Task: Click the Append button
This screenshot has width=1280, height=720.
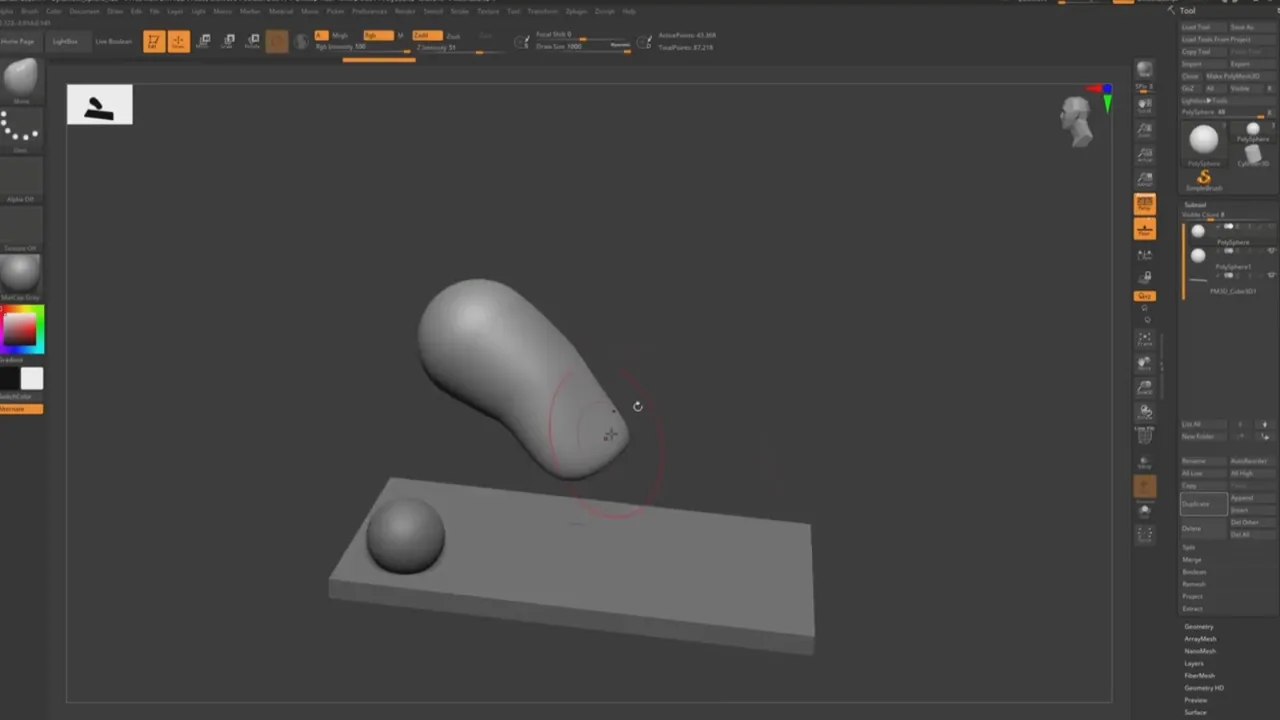Action: tap(1252, 498)
